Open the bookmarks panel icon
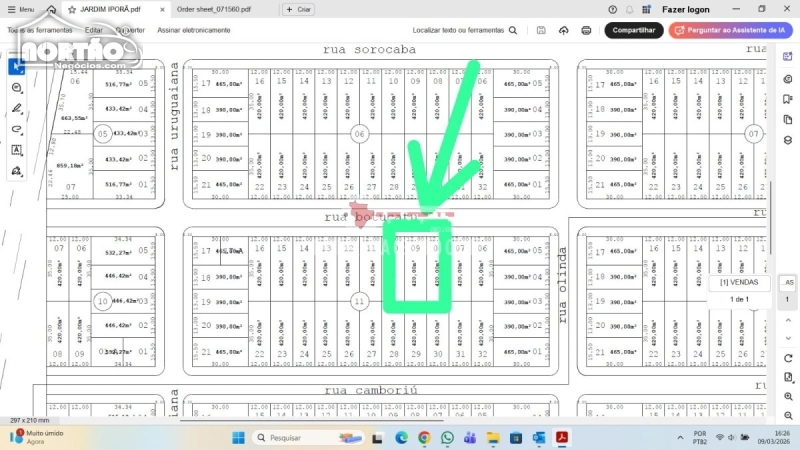The width and height of the screenshot is (800, 450). click(787, 100)
